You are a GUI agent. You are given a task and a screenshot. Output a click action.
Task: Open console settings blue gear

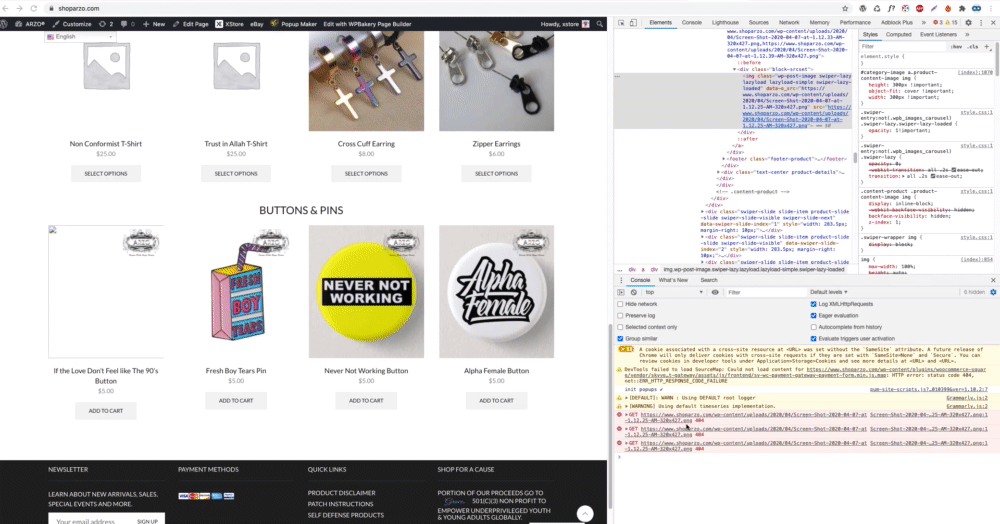(993, 292)
